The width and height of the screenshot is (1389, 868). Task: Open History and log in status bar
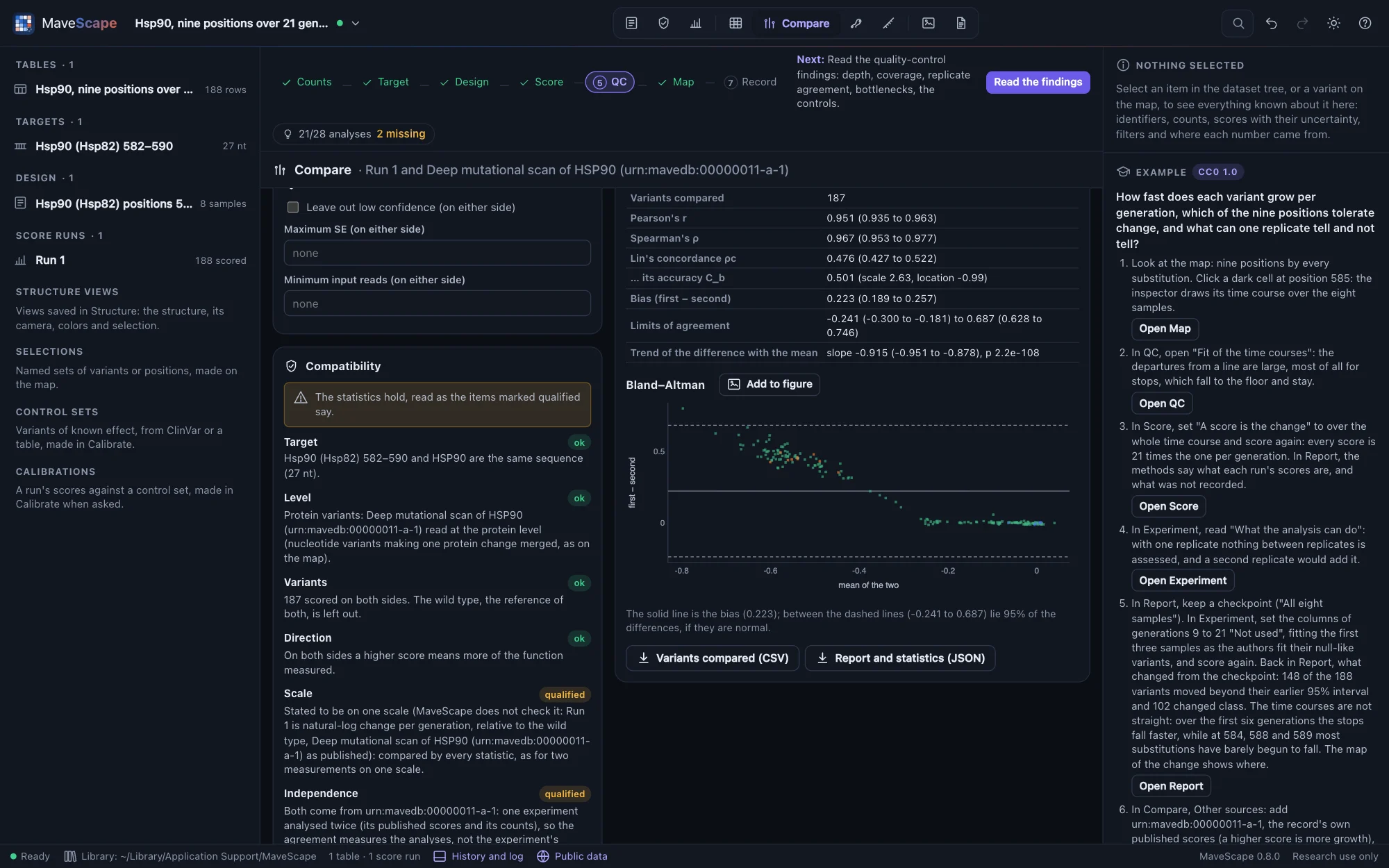pos(479,856)
